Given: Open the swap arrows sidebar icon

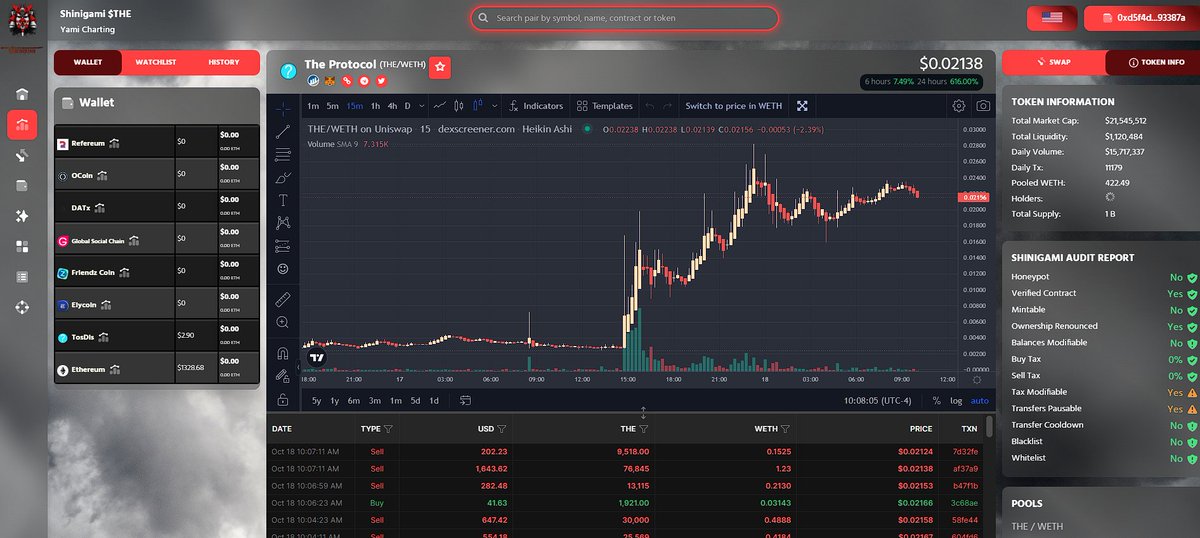Looking at the screenshot, I should pyautogui.click(x=22, y=155).
